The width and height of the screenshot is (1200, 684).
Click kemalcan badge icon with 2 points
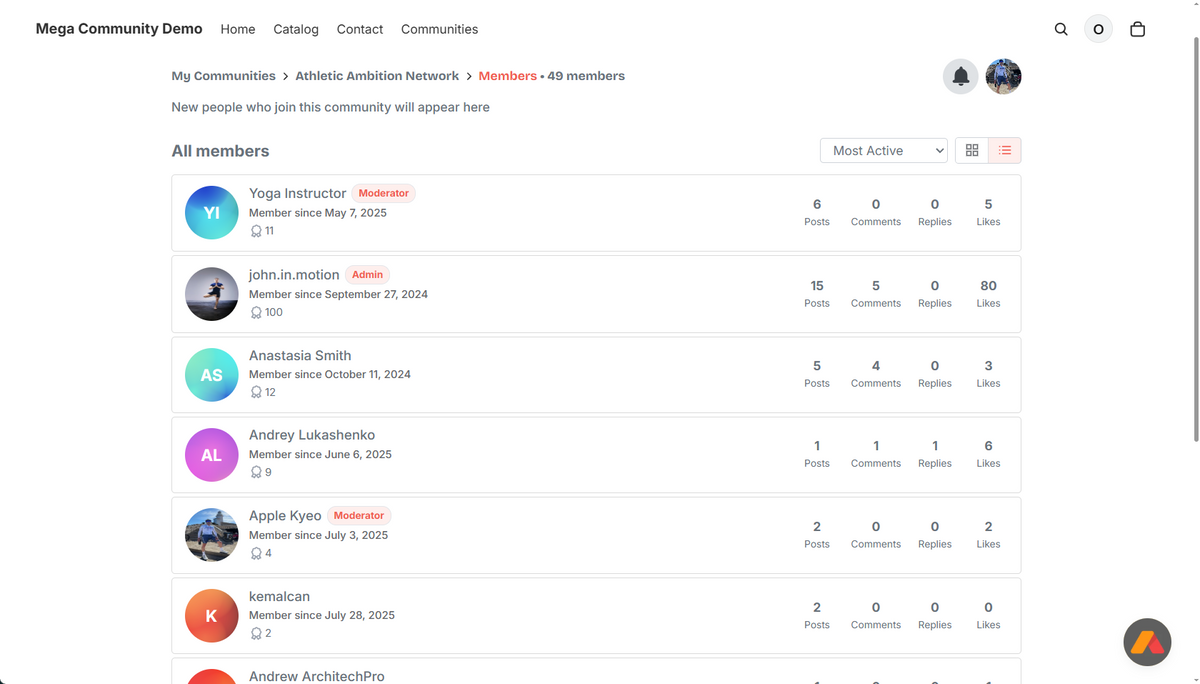256,633
